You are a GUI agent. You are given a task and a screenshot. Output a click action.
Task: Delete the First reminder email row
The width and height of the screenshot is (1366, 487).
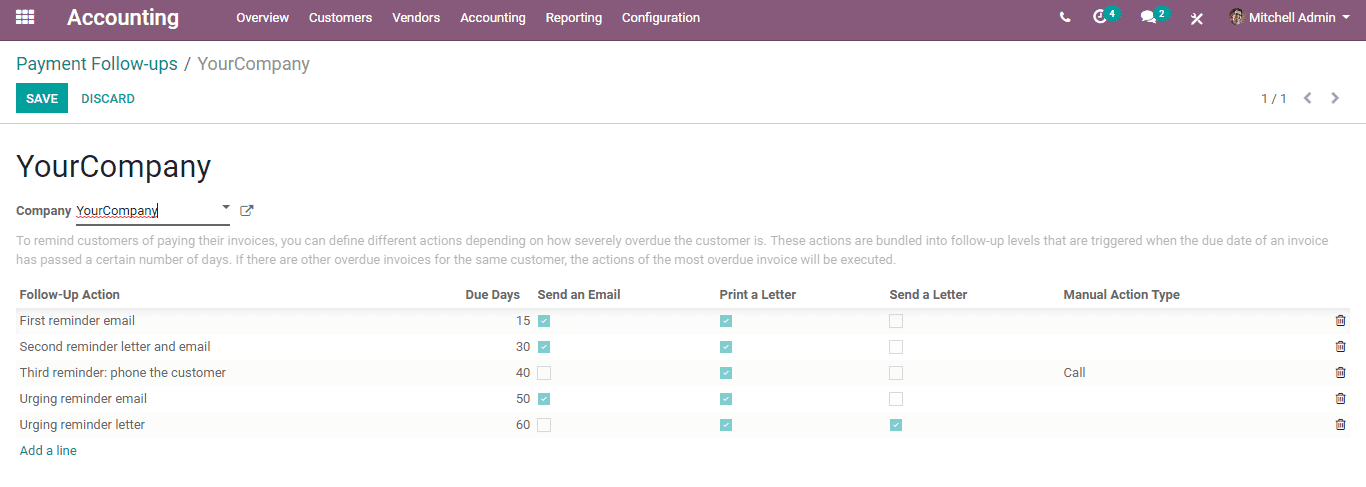tap(1340, 321)
